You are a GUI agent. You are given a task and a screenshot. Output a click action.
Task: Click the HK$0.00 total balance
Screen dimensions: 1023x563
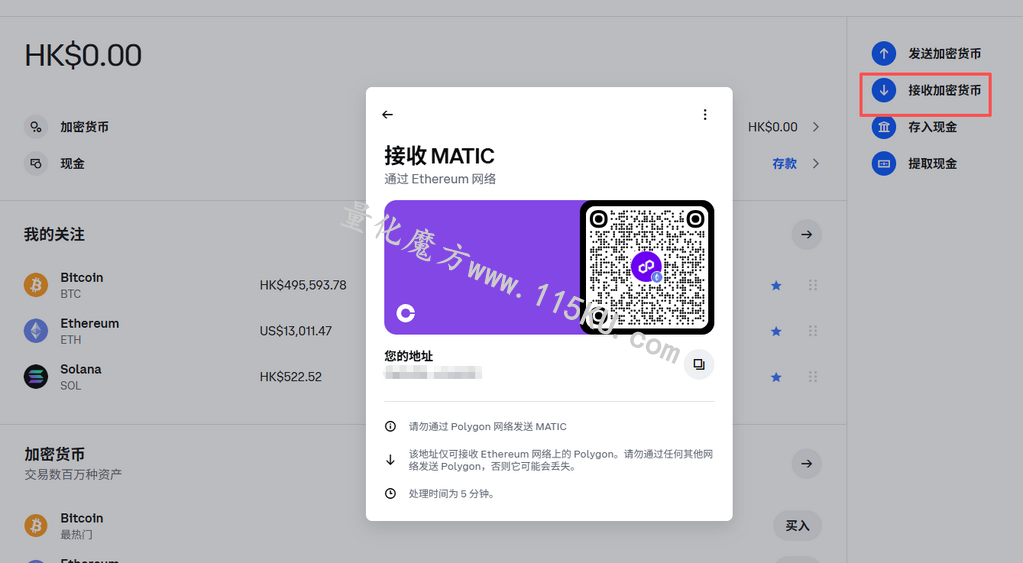click(x=83, y=55)
